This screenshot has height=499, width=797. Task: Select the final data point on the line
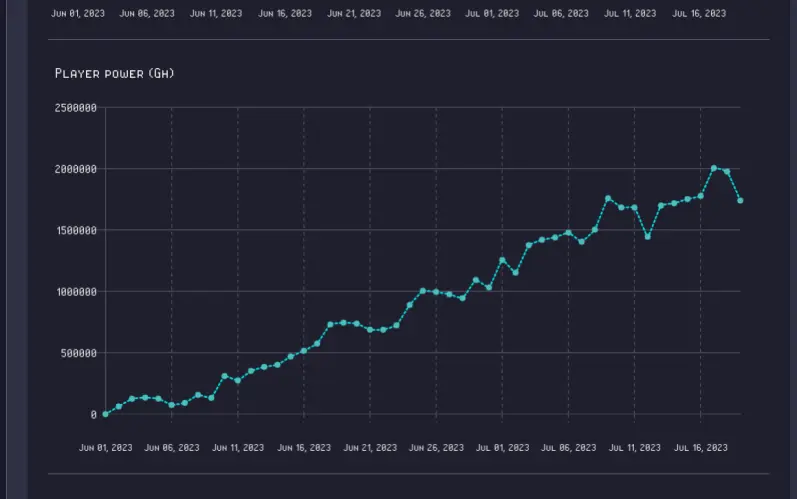(740, 201)
